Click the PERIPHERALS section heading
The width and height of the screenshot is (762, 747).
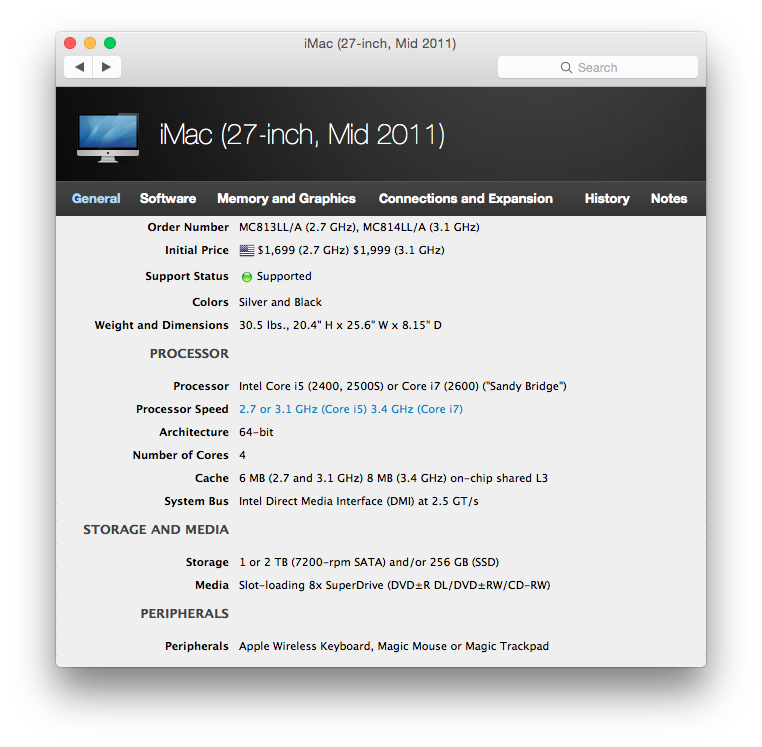[x=185, y=613]
